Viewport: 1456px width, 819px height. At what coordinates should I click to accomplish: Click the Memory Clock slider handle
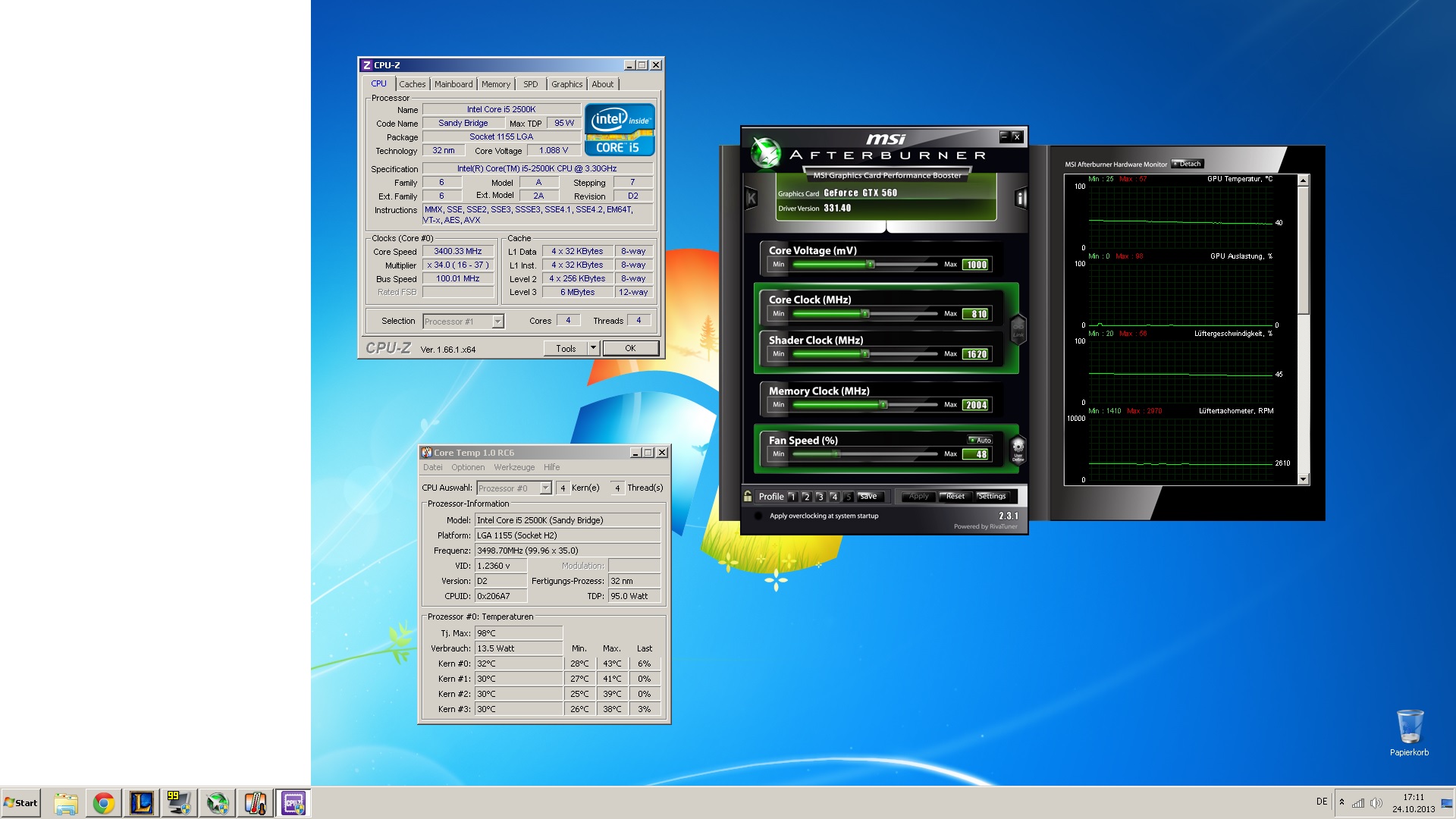pos(883,405)
